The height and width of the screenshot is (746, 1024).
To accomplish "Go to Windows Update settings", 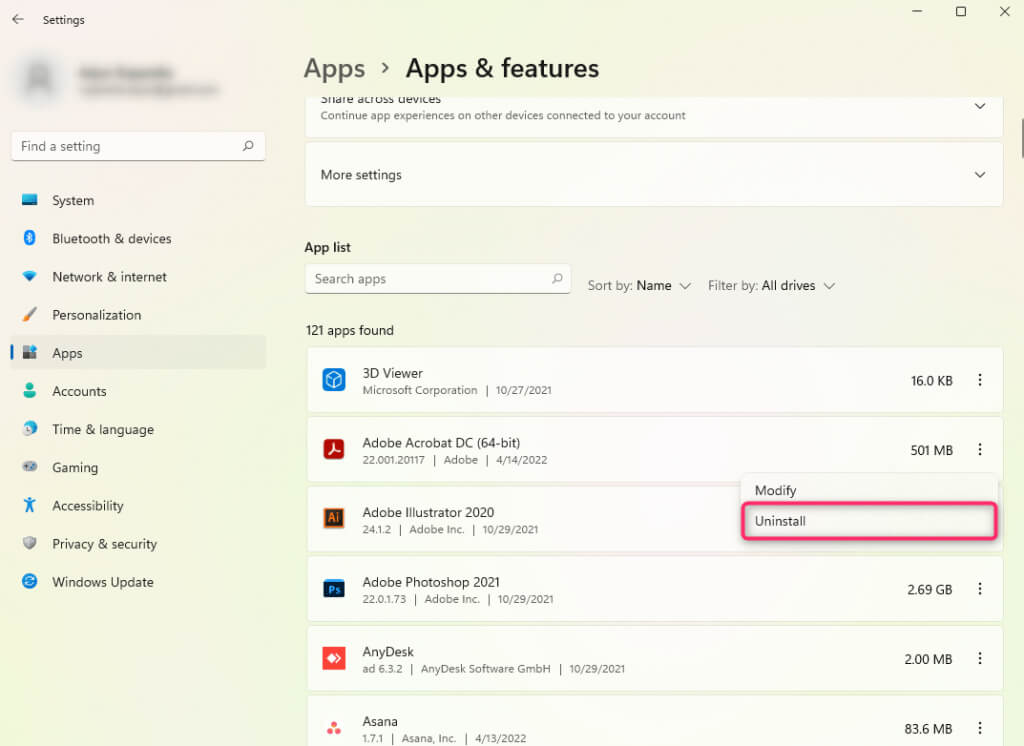I will [103, 582].
